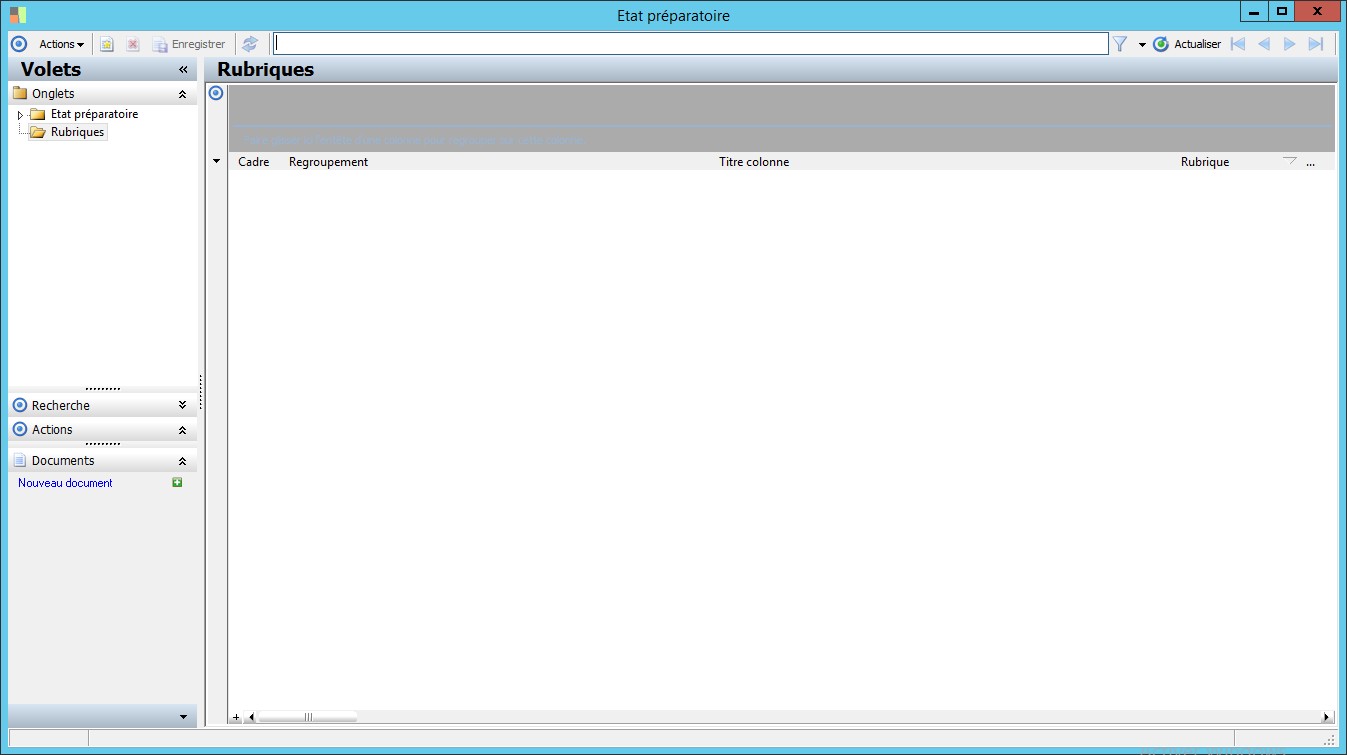Sort by the Titre colonne header
This screenshot has height=755, width=1347.
754,162
